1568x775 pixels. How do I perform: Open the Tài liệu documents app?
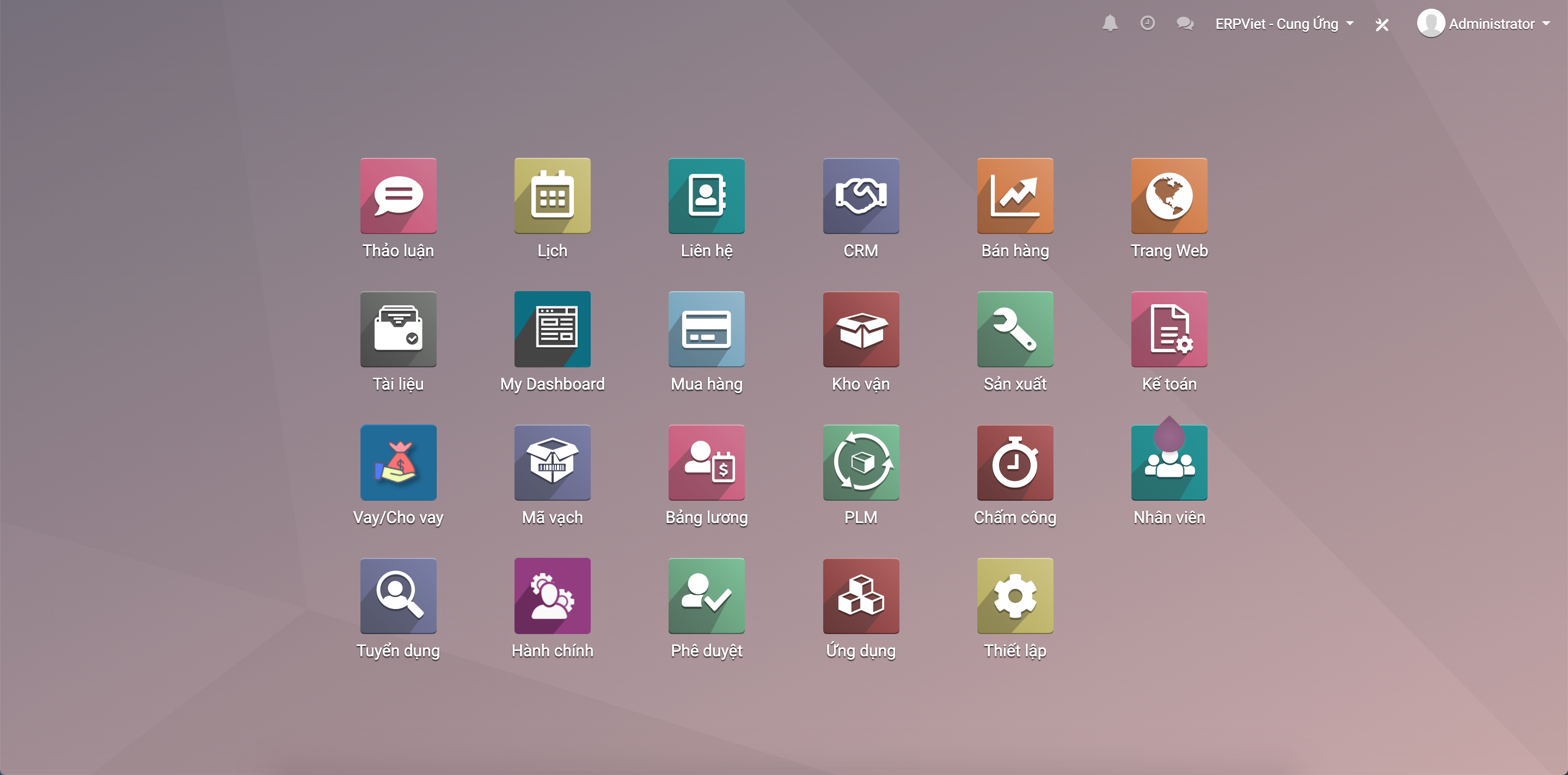(398, 329)
